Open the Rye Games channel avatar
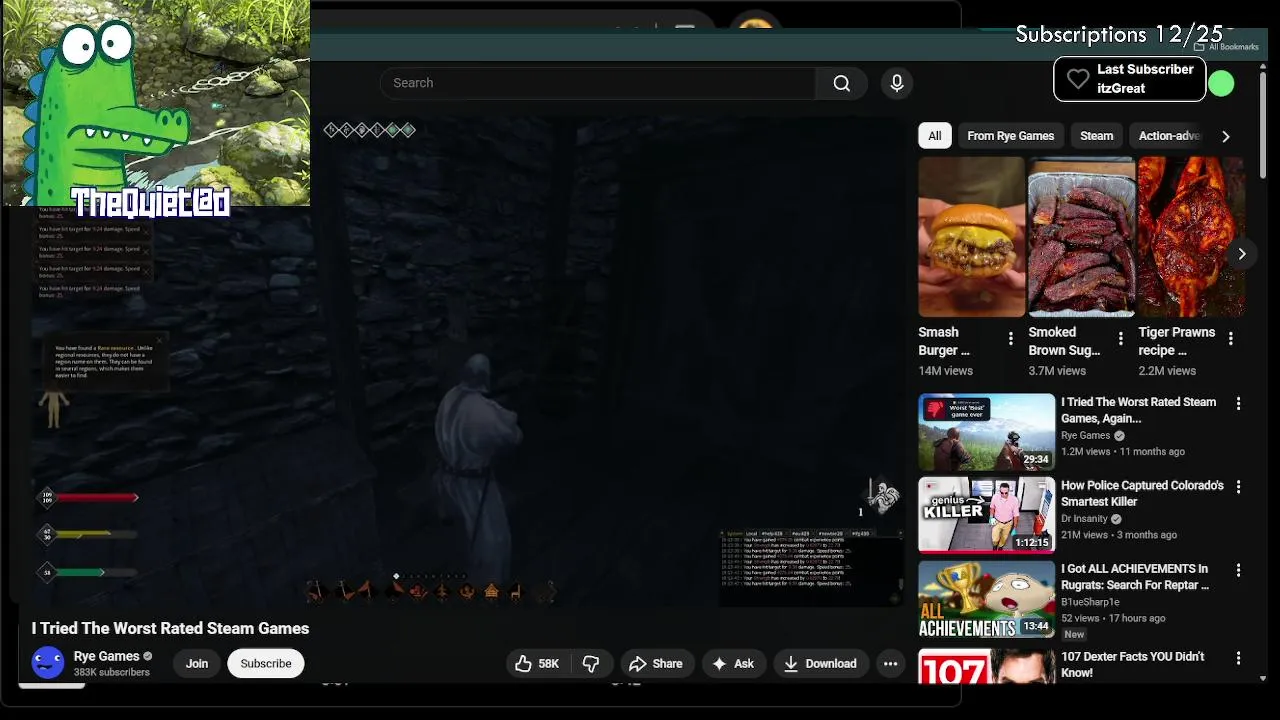The height and width of the screenshot is (720, 1280). 48,663
